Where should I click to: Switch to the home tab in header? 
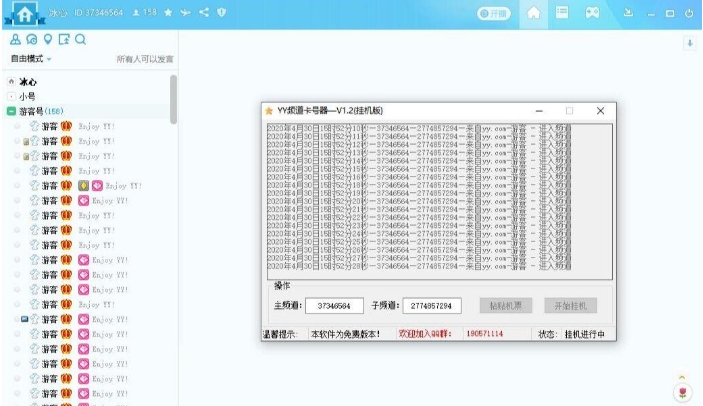pyautogui.click(x=533, y=13)
